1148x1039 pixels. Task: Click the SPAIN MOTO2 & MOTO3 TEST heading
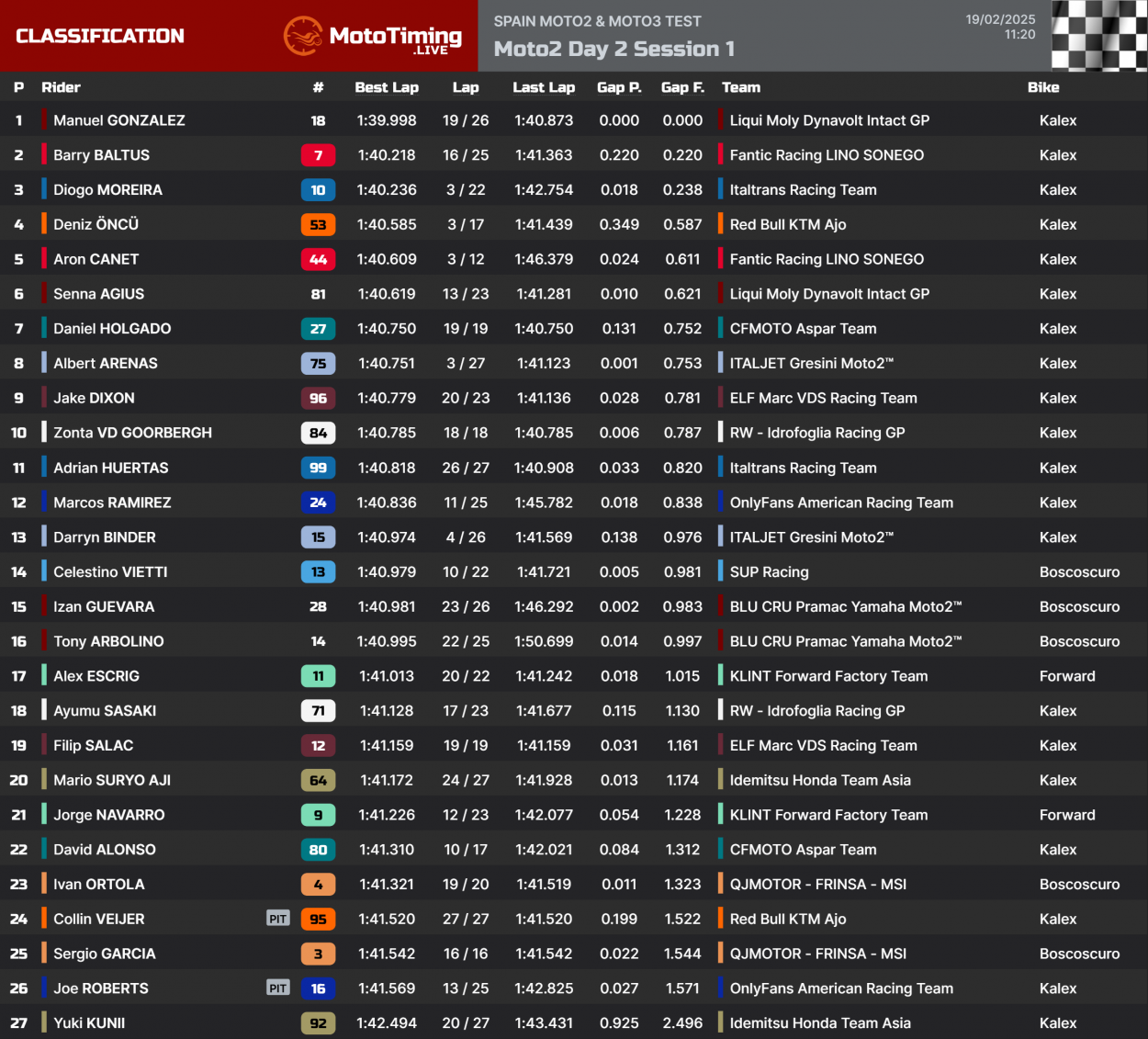[595, 18]
